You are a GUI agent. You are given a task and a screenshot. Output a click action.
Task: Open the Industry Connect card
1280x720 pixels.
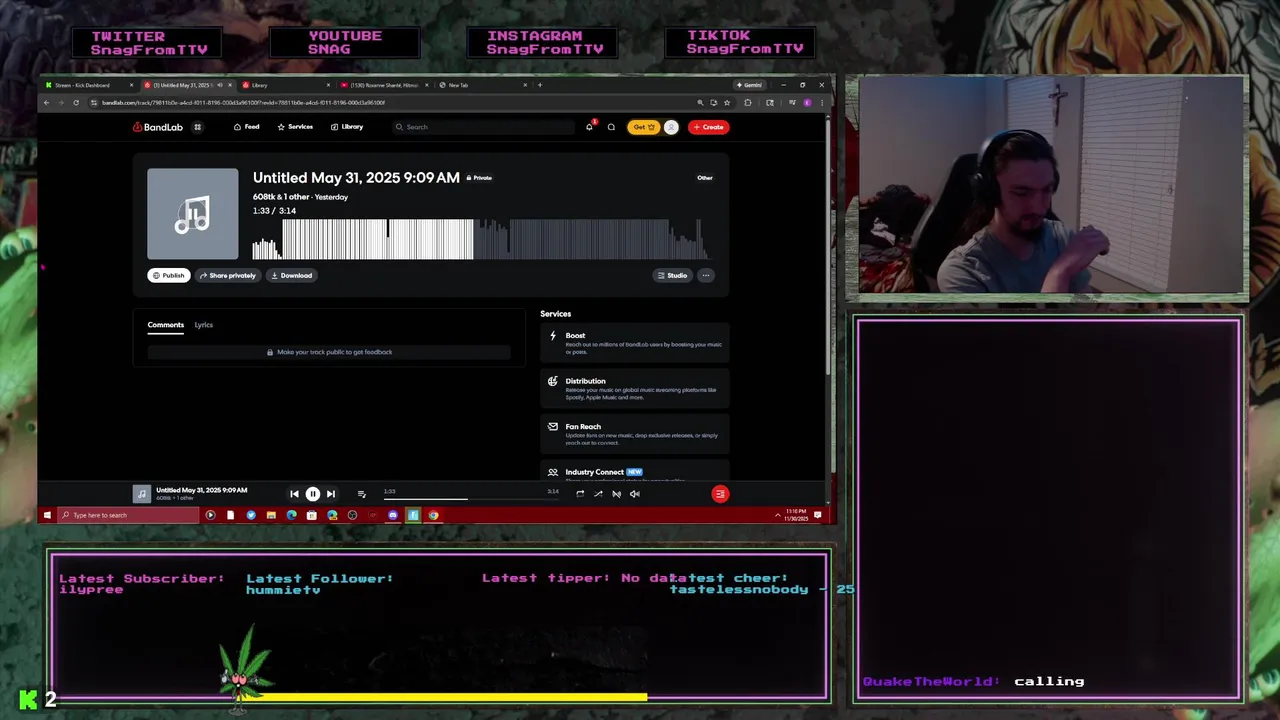635,472
